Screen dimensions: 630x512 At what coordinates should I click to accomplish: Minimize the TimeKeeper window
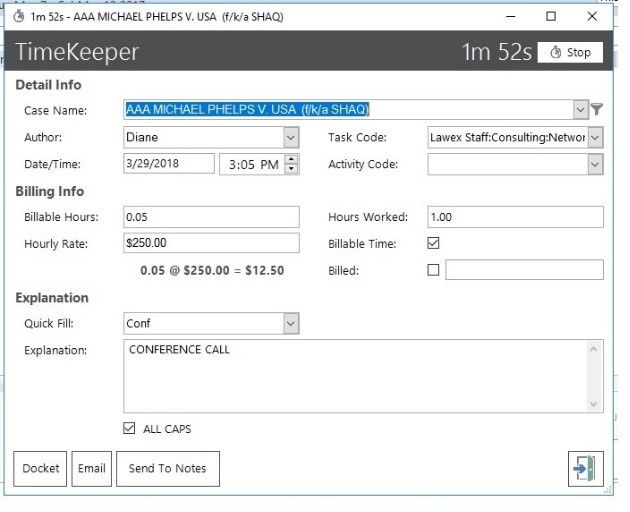point(511,16)
